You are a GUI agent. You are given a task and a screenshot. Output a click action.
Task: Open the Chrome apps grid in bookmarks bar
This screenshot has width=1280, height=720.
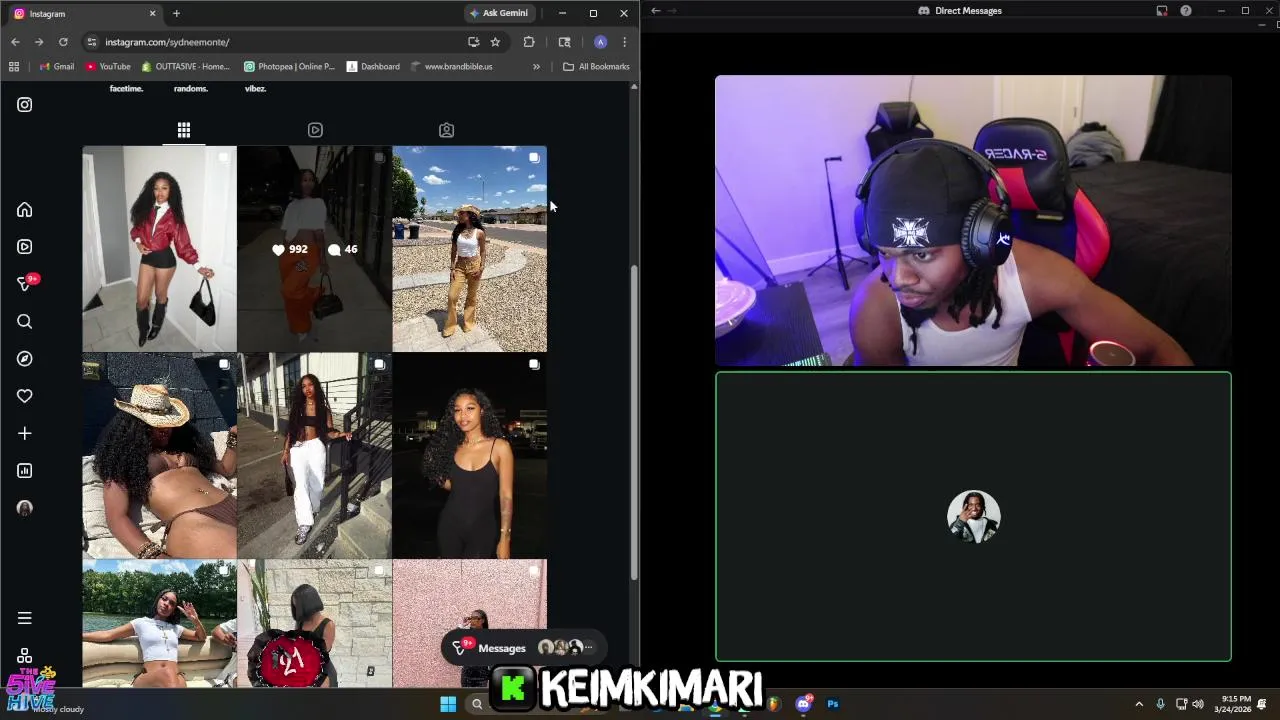[x=14, y=67]
